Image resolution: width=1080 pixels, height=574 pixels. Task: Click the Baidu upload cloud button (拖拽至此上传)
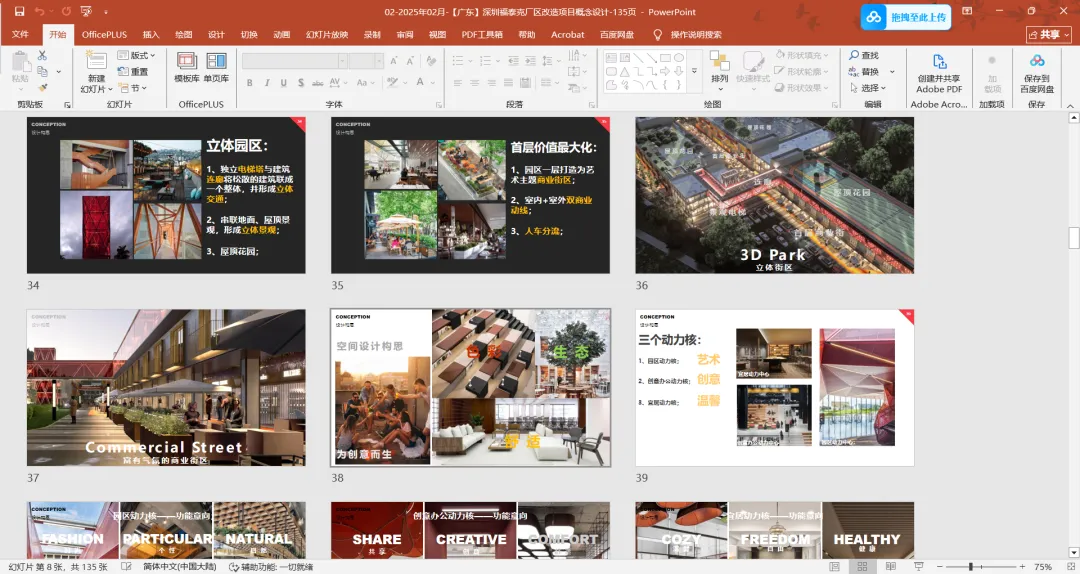click(906, 17)
